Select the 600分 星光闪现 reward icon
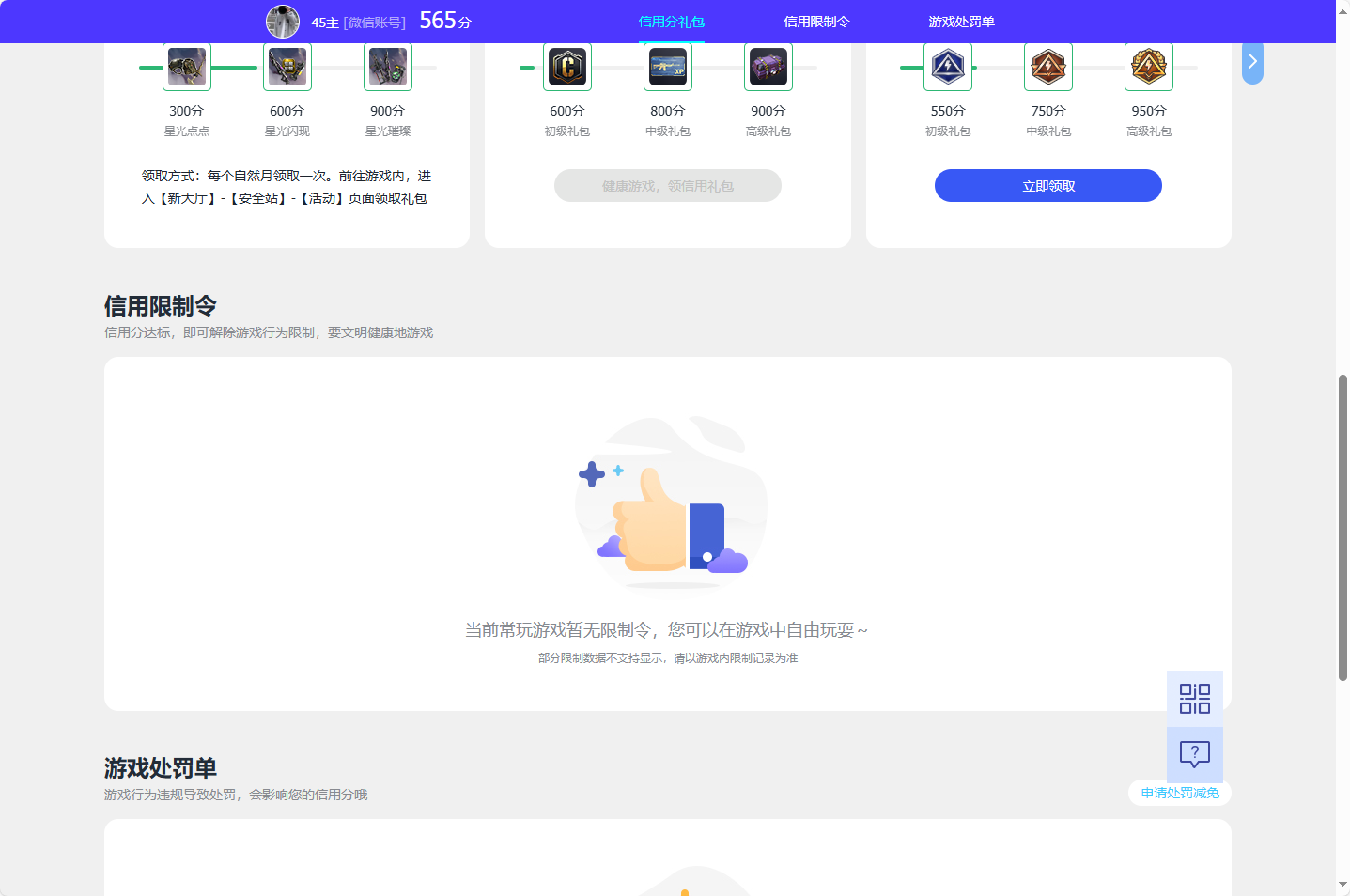The width and height of the screenshot is (1350, 896). point(287,67)
